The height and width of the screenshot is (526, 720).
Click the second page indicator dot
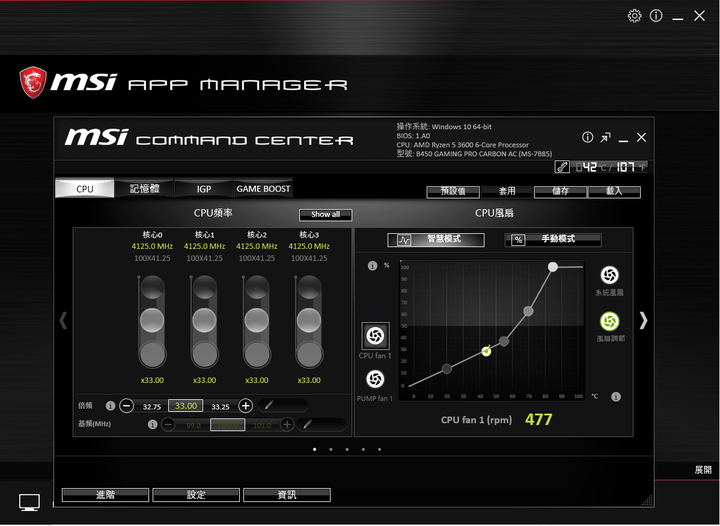(x=331, y=449)
